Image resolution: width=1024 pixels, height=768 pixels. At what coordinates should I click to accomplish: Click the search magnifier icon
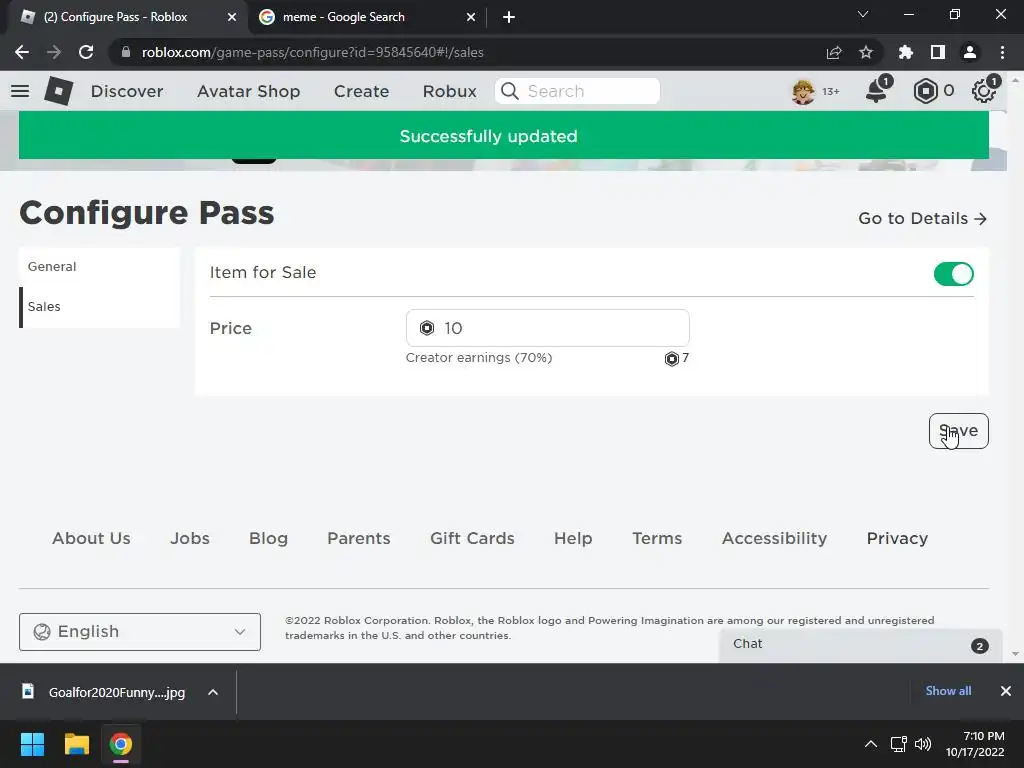click(509, 91)
